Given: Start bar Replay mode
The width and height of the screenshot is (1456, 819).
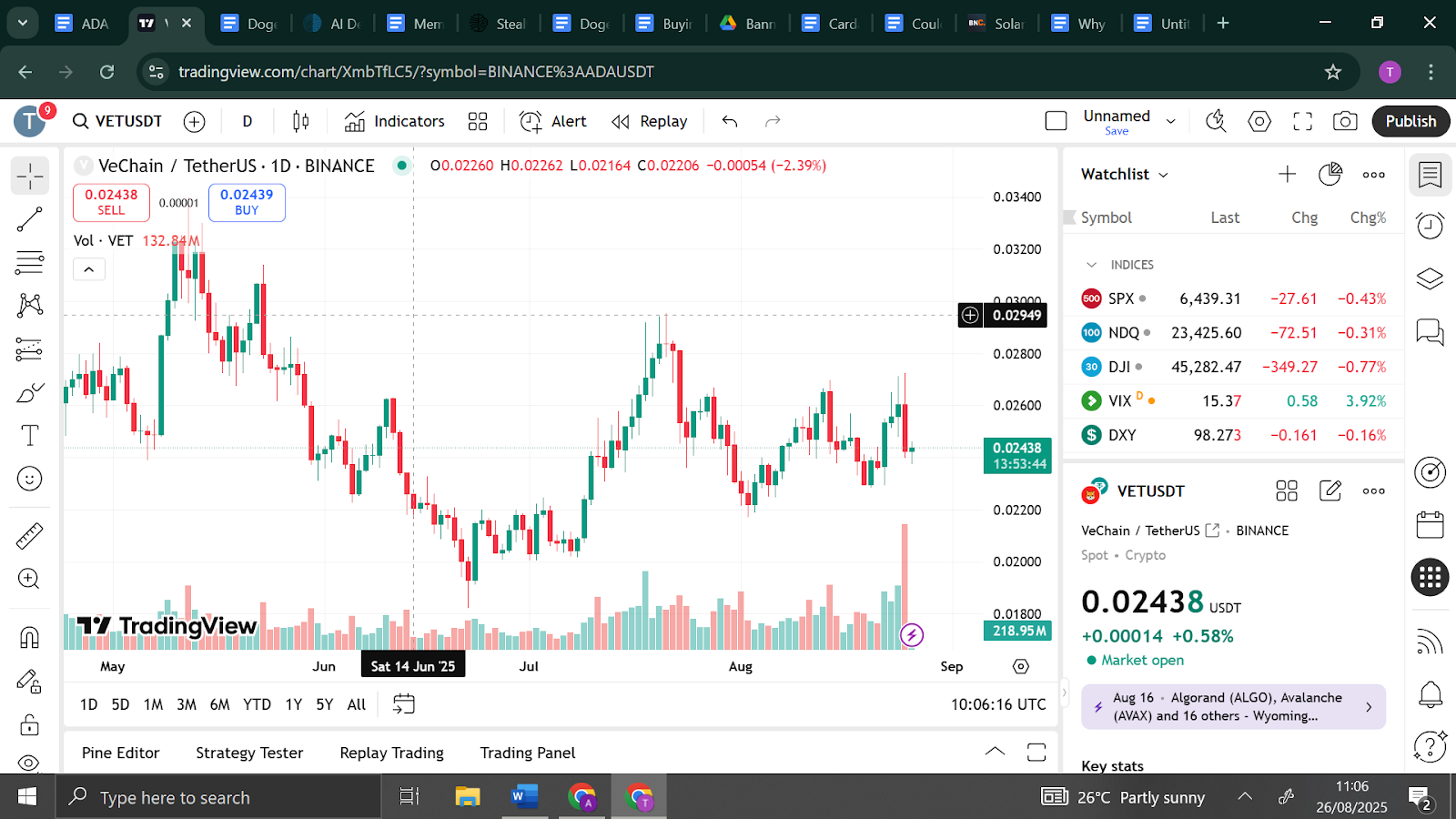Looking at the screenshot, I should [x=650, y=121].
